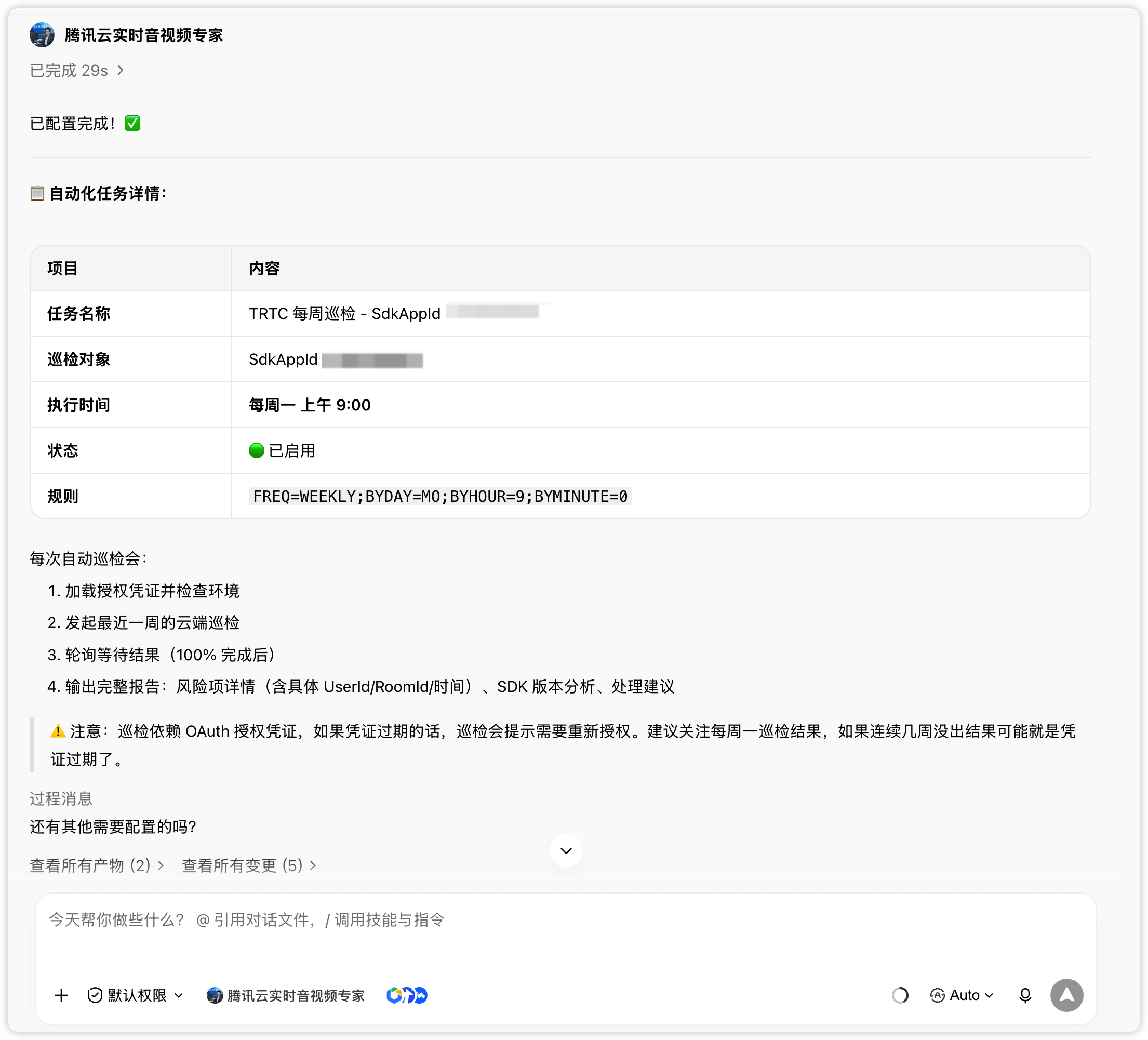
Task: Expand the "已完成 29s" process details
Action: point(77,71)
